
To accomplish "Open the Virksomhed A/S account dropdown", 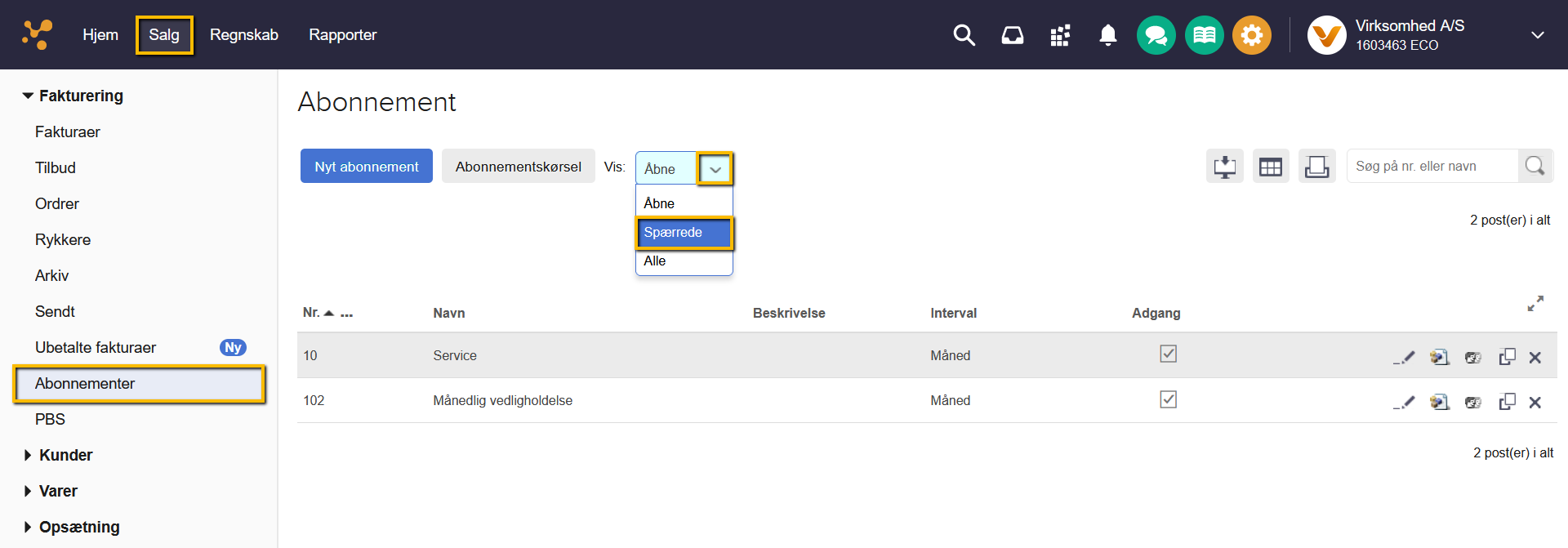I will point(1537,35).
